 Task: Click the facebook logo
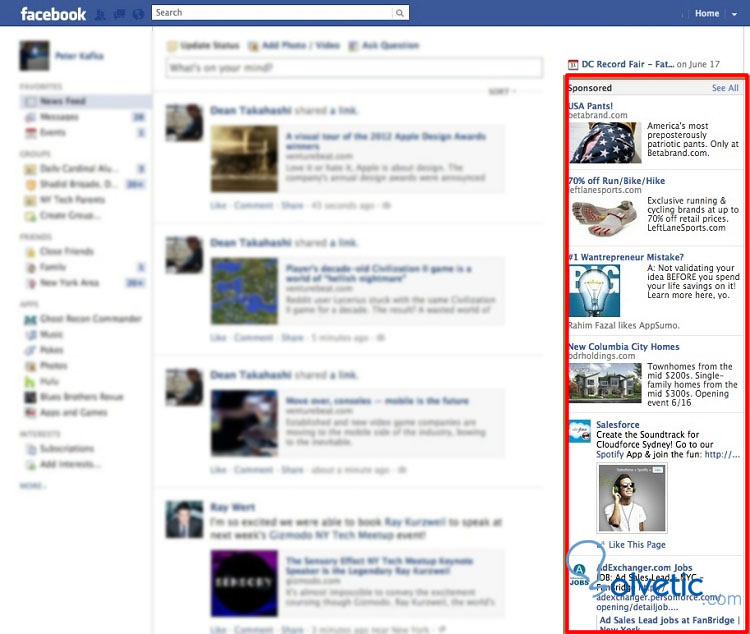[x=53, y=14]
